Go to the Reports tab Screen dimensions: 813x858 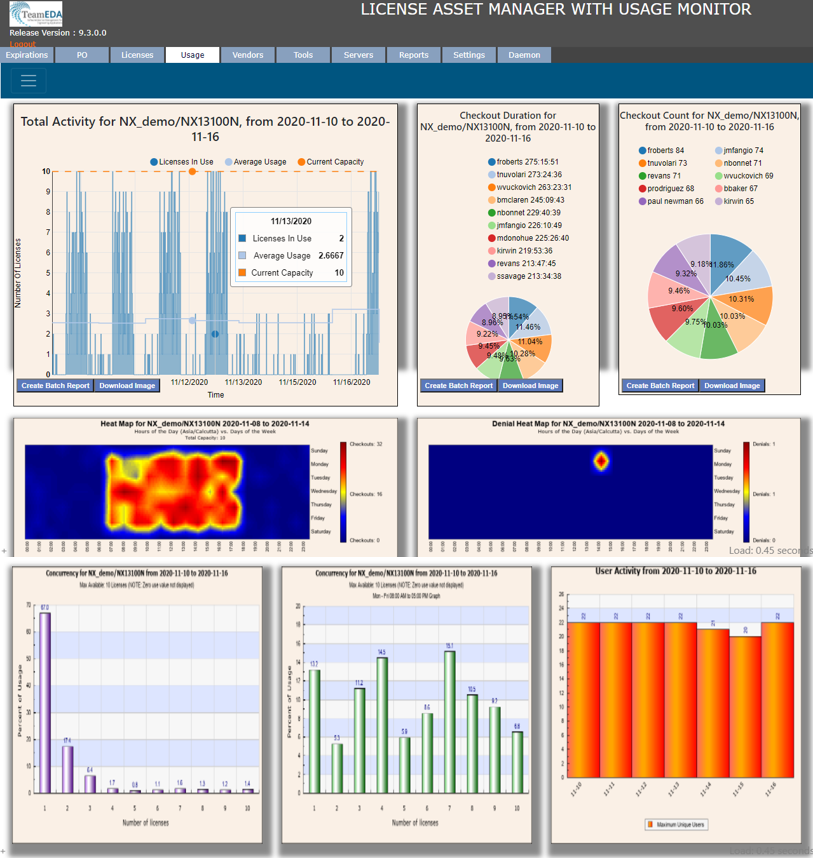point(413,55)
